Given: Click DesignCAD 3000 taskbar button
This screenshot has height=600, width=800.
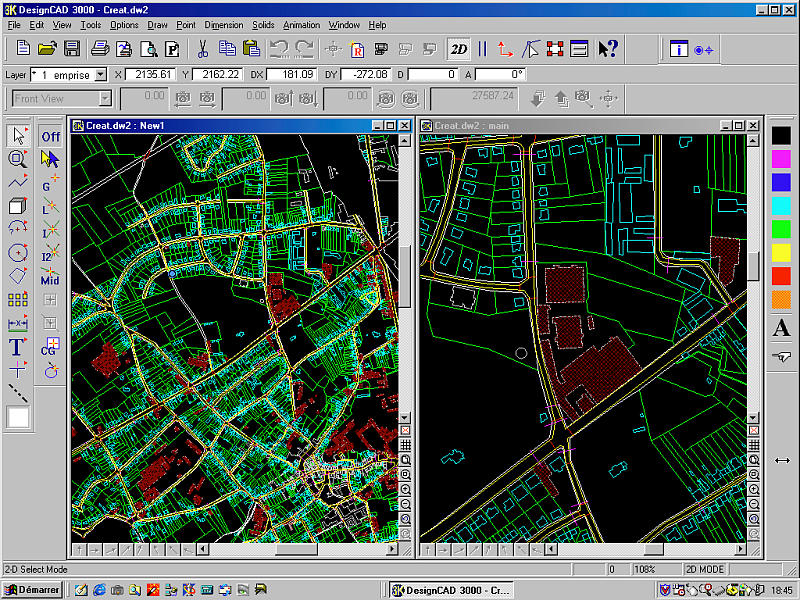Looking at the screenshot, I should [449, 590].
